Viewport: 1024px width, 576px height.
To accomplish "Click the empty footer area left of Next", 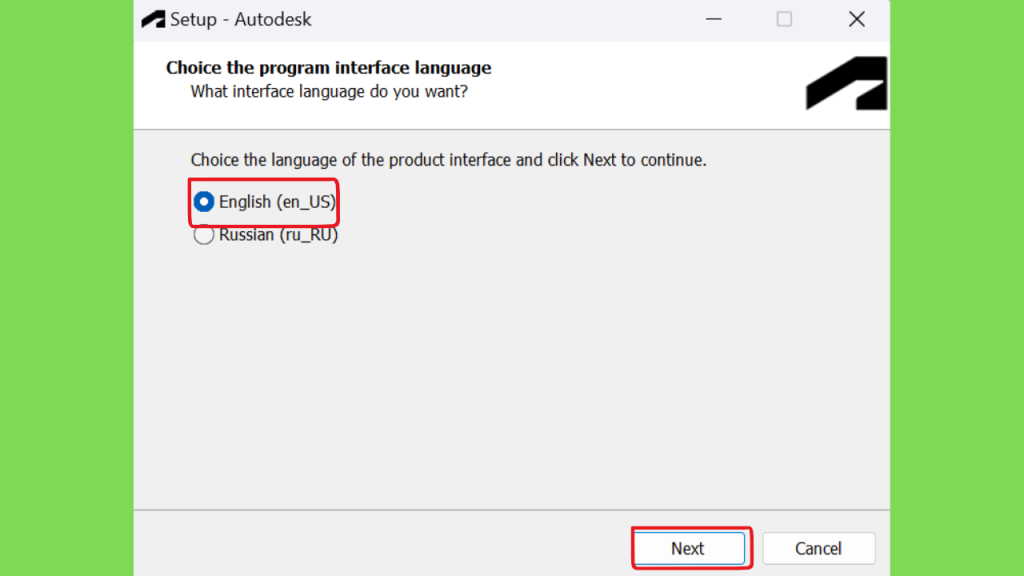I will (382, 543).
